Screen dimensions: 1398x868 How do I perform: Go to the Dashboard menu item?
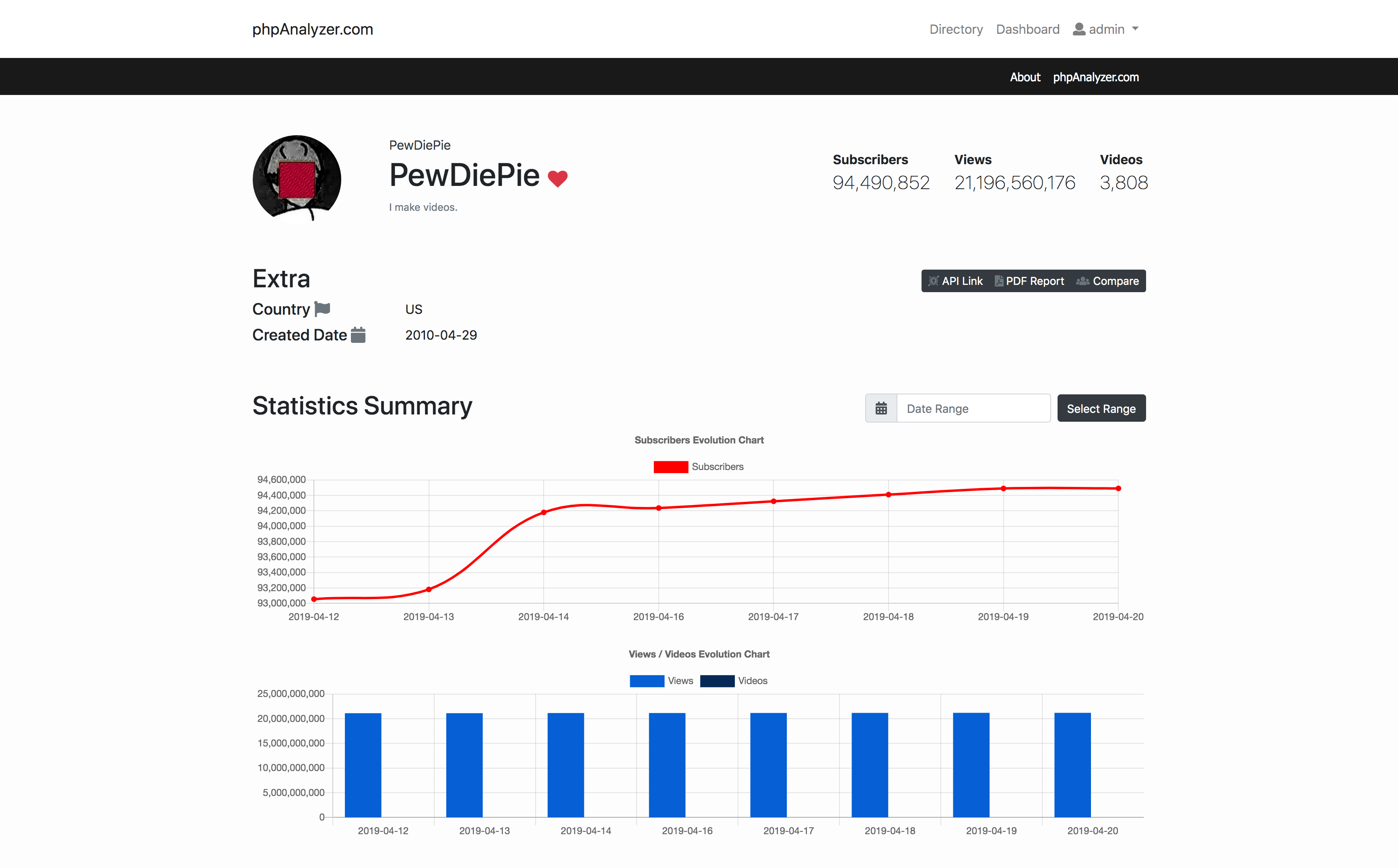point(1028,29)
